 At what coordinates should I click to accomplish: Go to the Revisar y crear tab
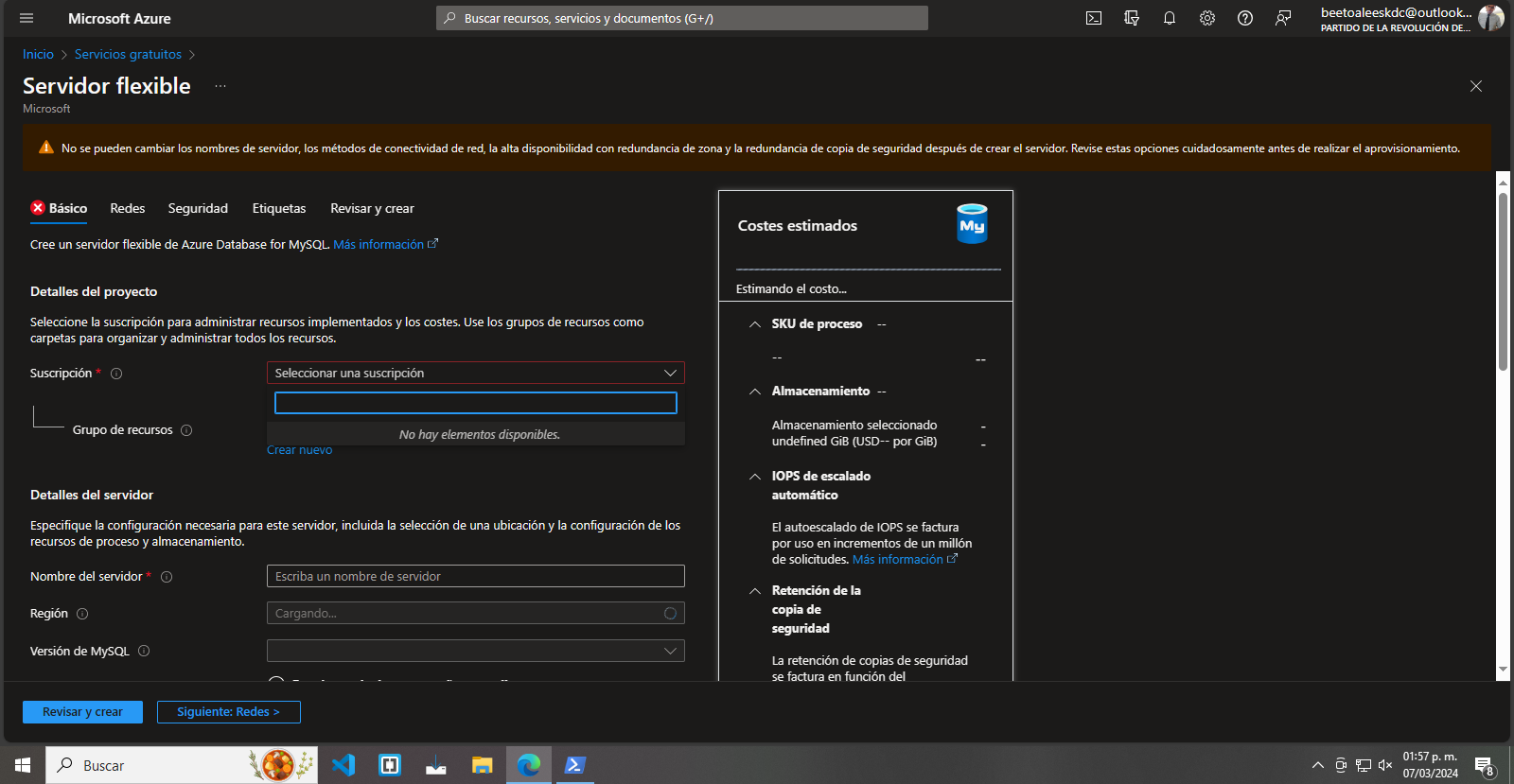372,208
